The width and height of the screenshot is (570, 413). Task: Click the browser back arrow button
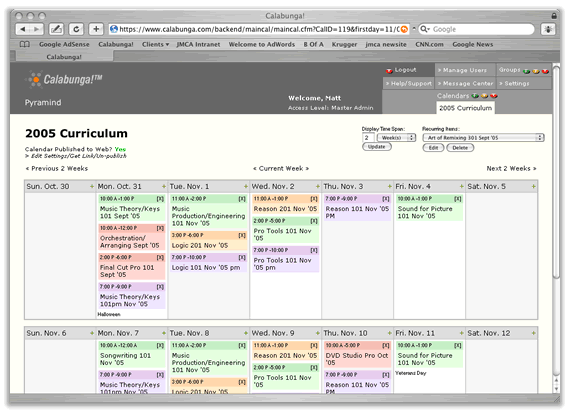pos(23,29)
